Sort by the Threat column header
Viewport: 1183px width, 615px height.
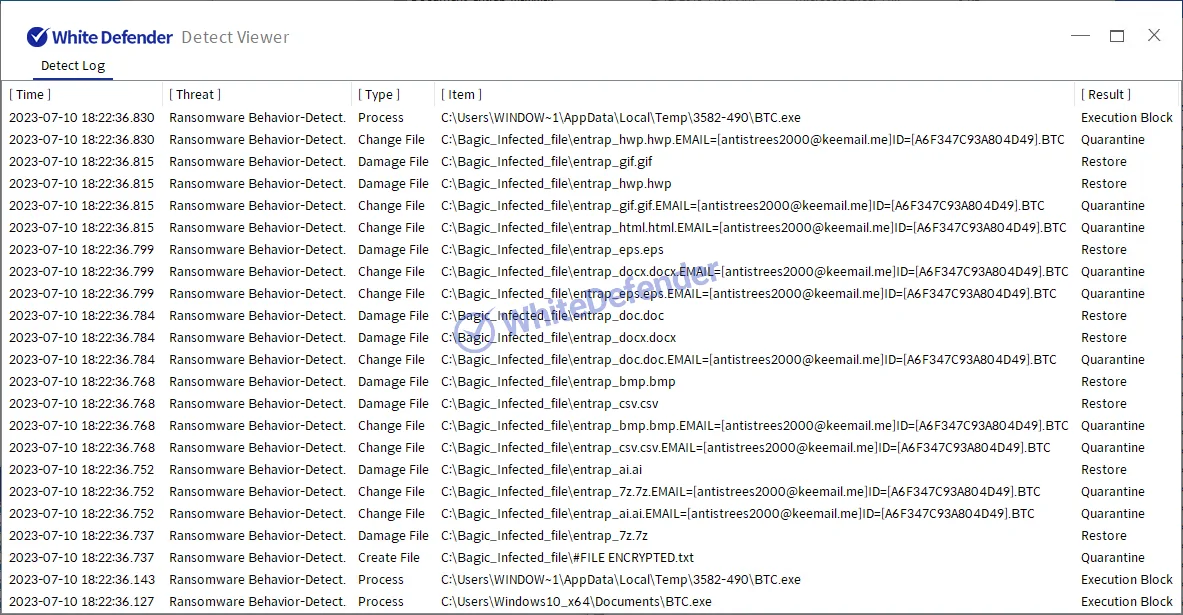pos(195,94)
